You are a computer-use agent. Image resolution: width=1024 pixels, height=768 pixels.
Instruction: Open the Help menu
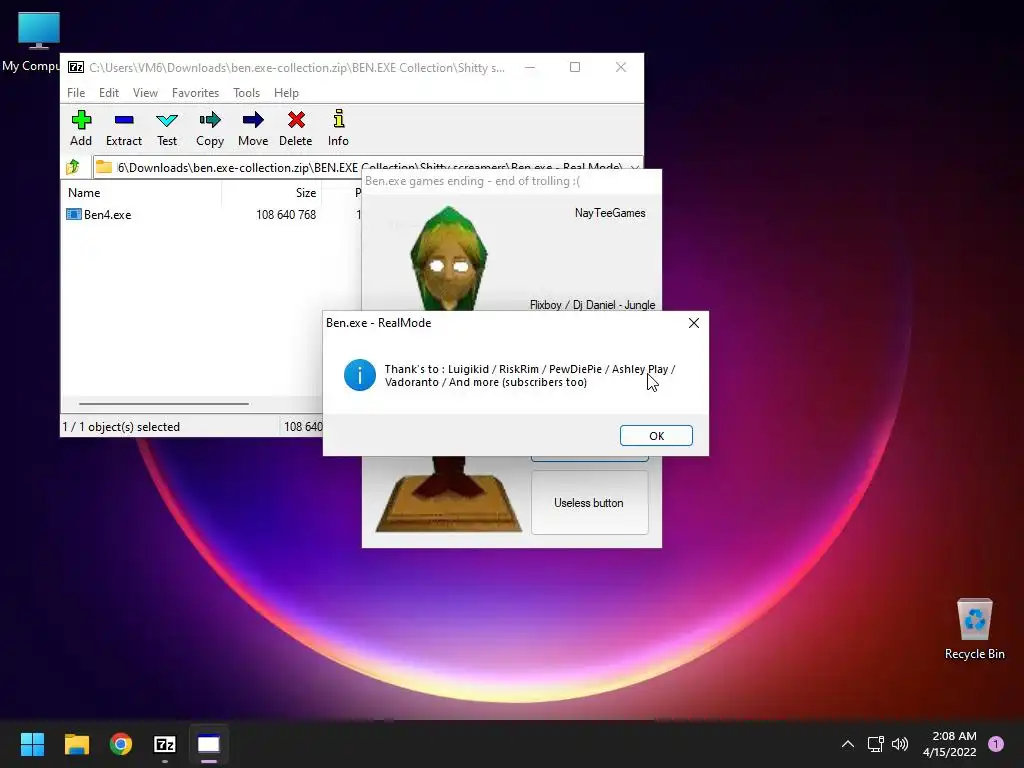pos(286,93)
